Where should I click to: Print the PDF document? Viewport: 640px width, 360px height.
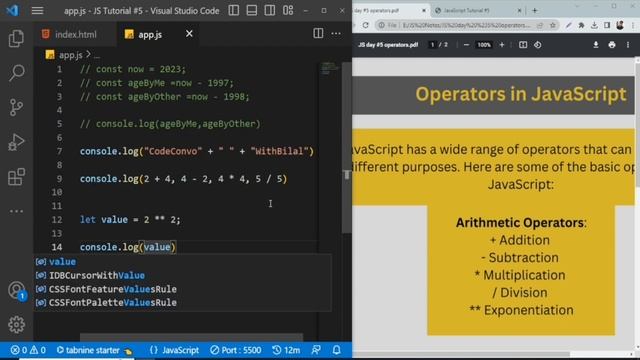(x=612, y=45)
